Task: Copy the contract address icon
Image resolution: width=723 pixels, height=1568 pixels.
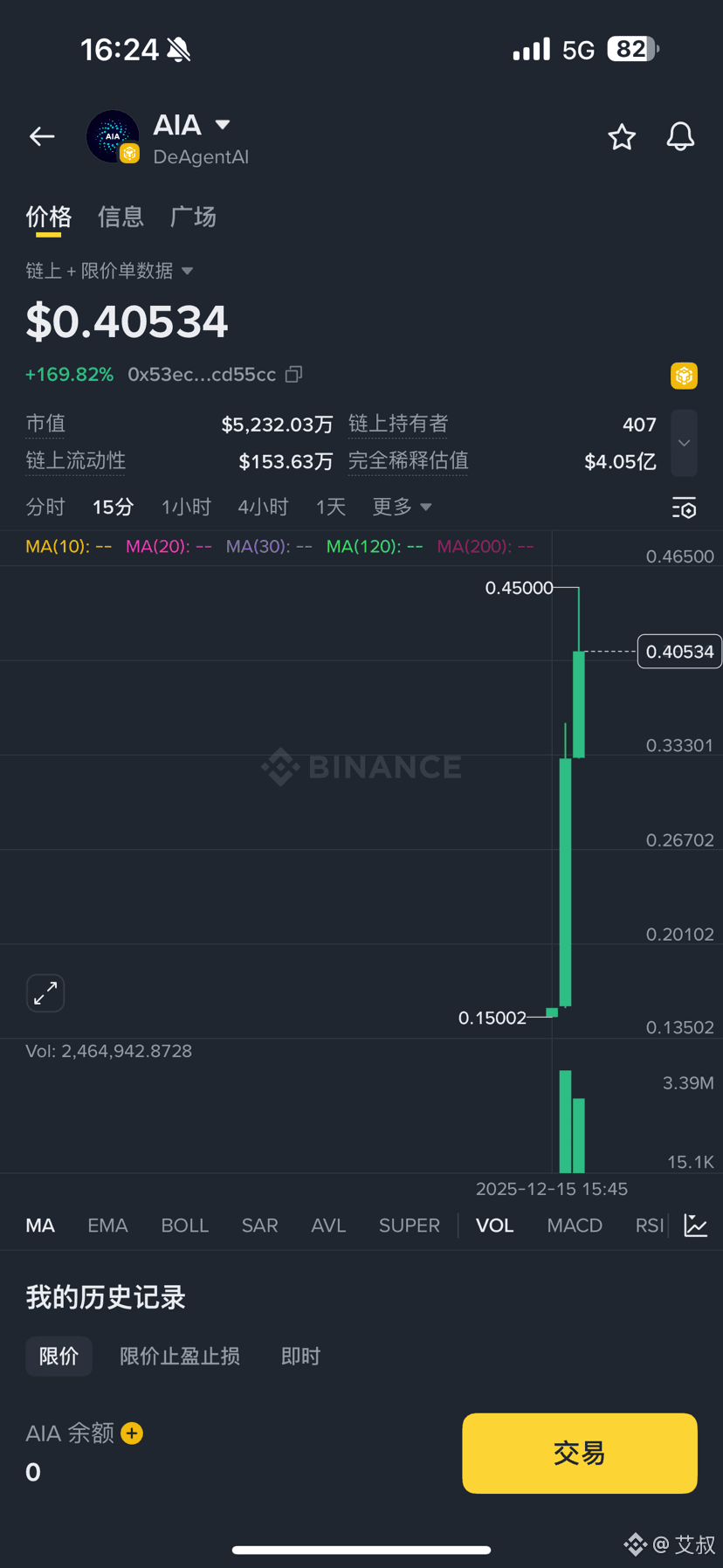Action: [x=294, y=375]
